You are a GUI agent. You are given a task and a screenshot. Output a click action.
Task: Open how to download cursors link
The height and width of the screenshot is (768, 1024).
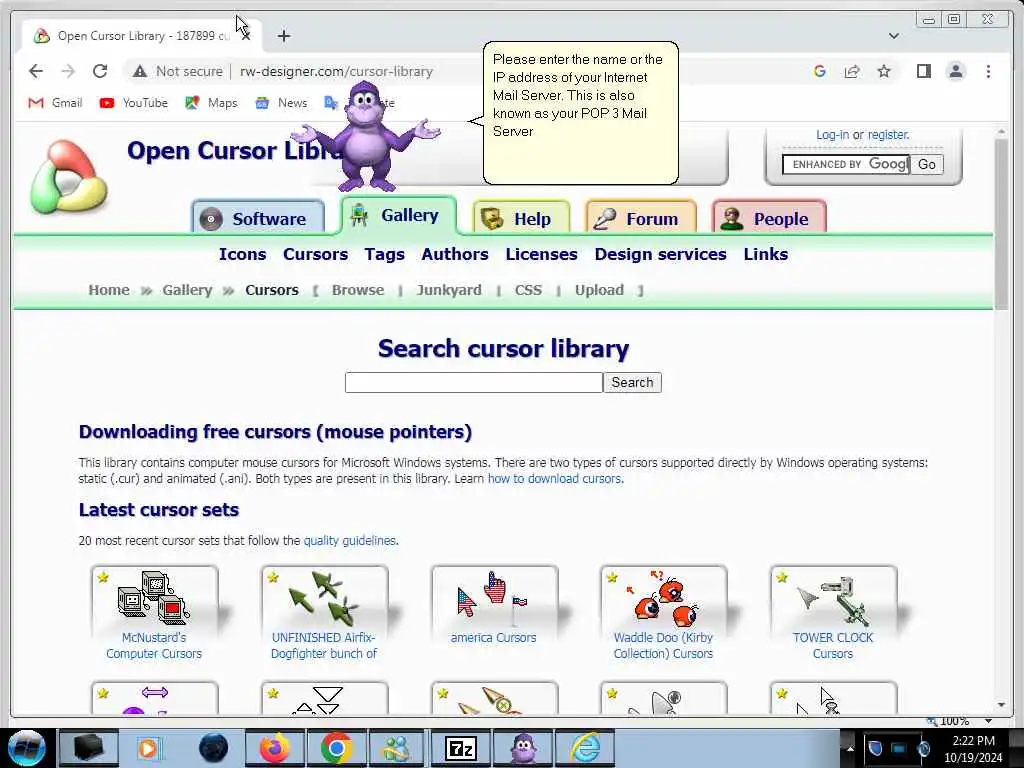pos(555,479)
